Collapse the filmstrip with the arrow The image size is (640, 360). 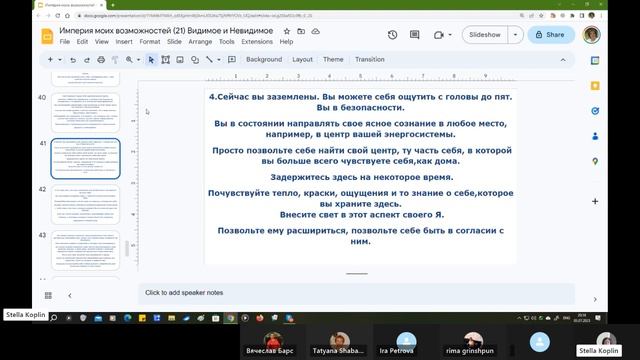70,295
